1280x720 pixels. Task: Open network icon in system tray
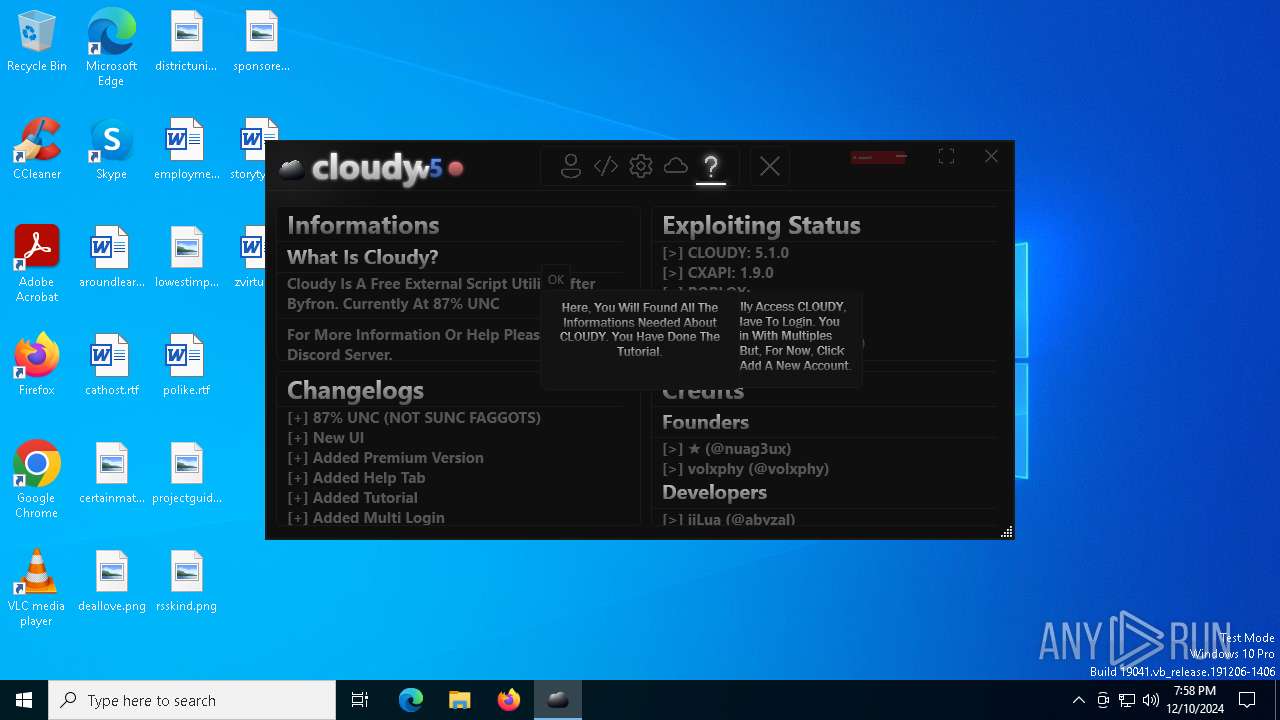pyautogui.click(x=1127, y=700)
